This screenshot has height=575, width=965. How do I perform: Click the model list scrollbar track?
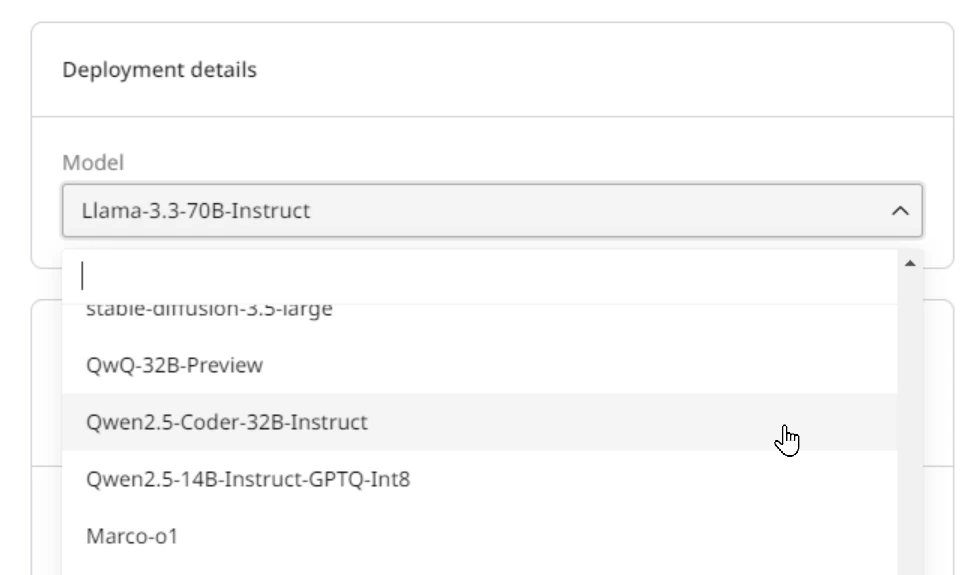[910, 425]
